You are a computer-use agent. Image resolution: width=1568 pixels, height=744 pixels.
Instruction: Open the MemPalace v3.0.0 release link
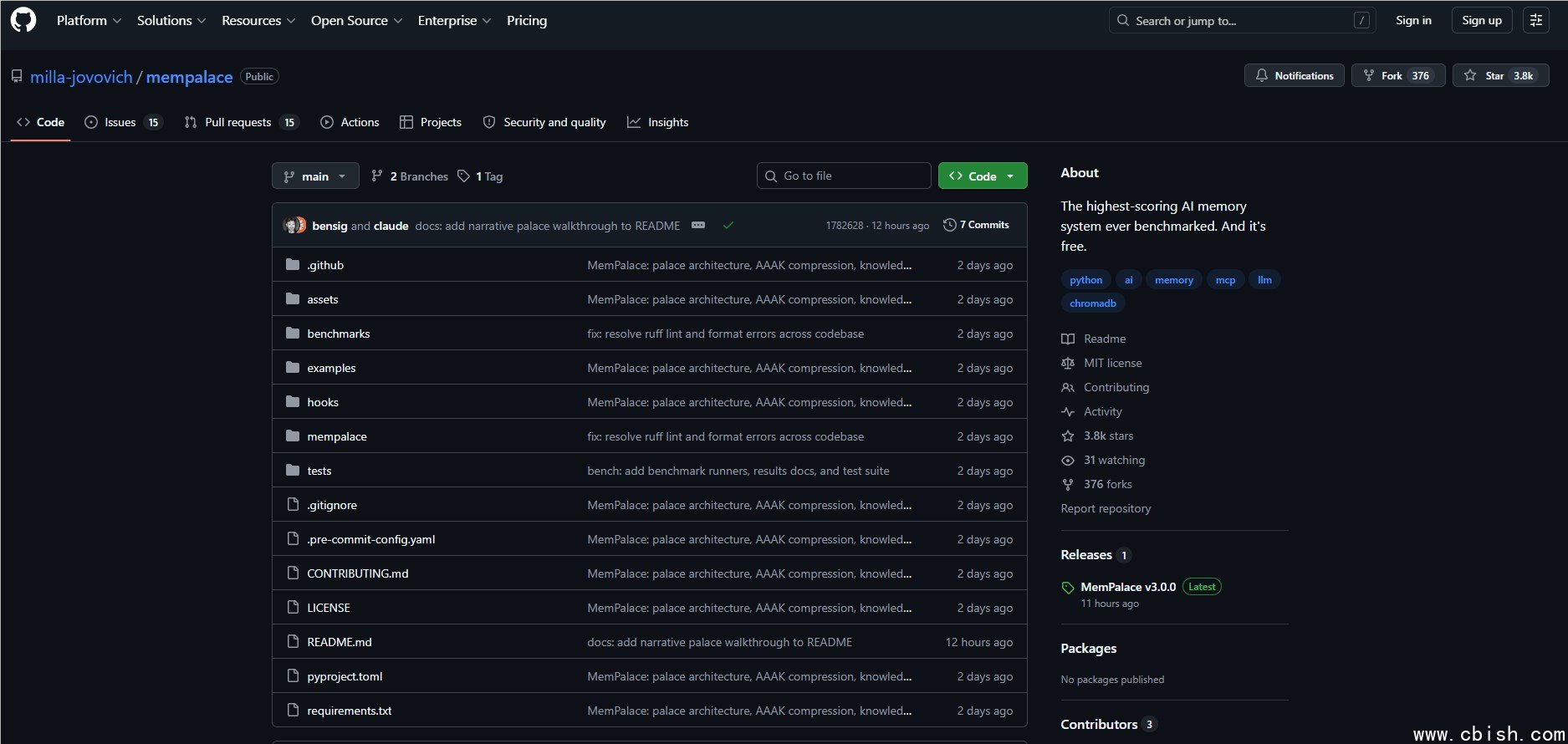1128,587
